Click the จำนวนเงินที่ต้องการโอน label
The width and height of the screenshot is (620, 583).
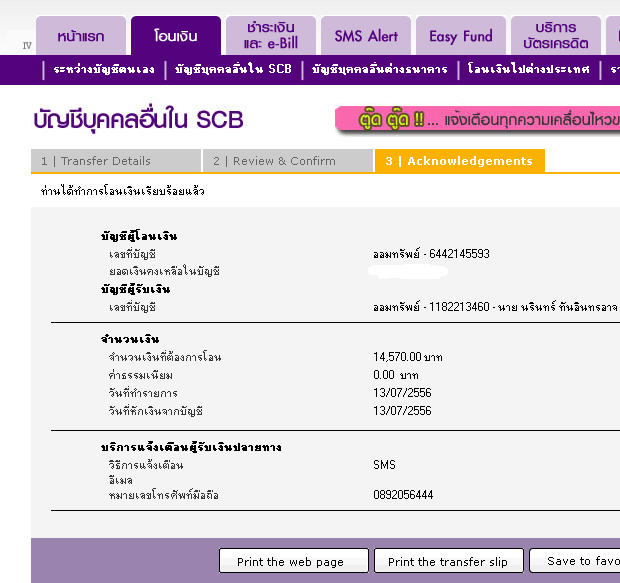(x=165, y=357)
